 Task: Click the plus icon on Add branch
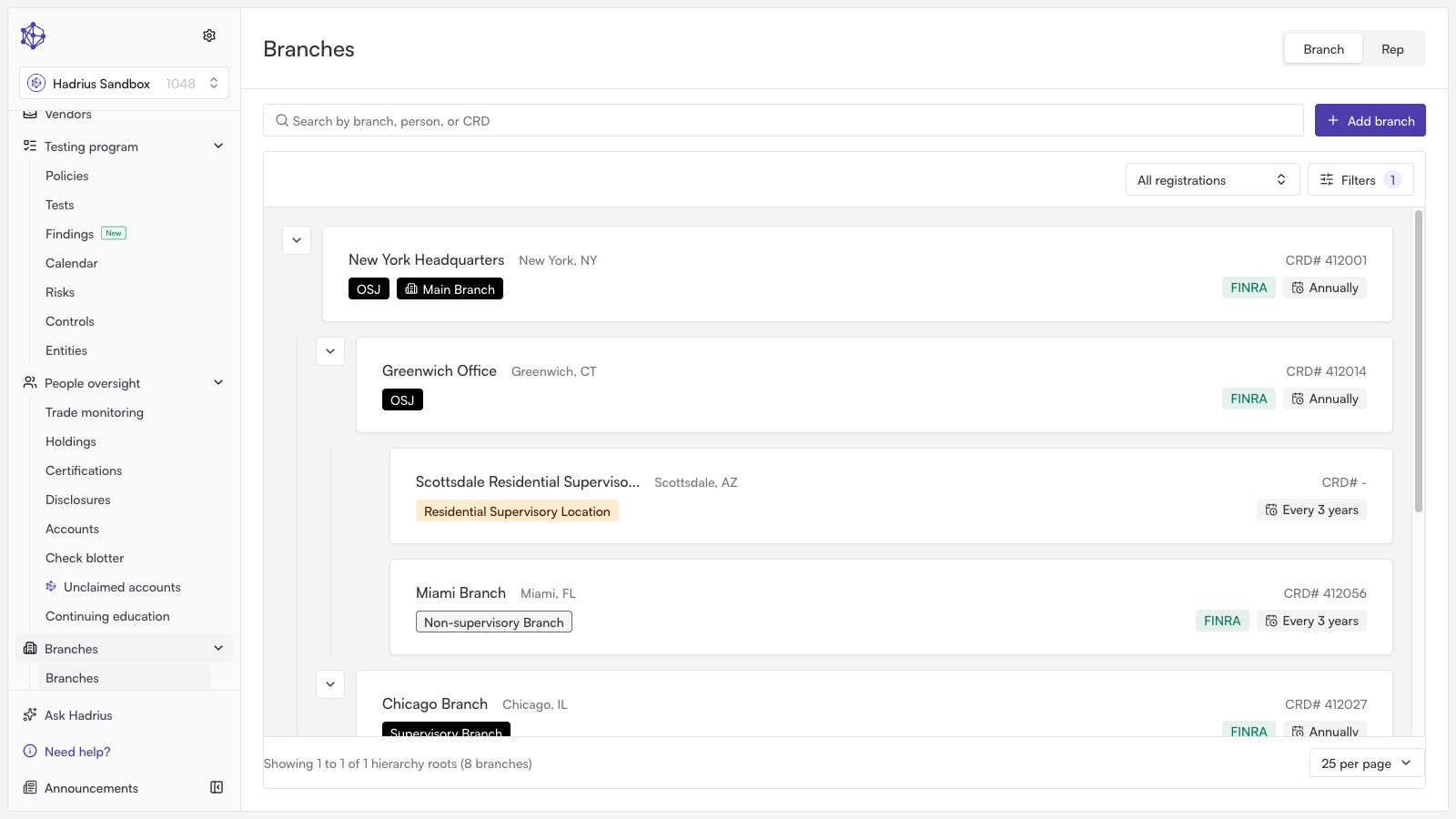pyautogui.click(x=1333, y=120)
